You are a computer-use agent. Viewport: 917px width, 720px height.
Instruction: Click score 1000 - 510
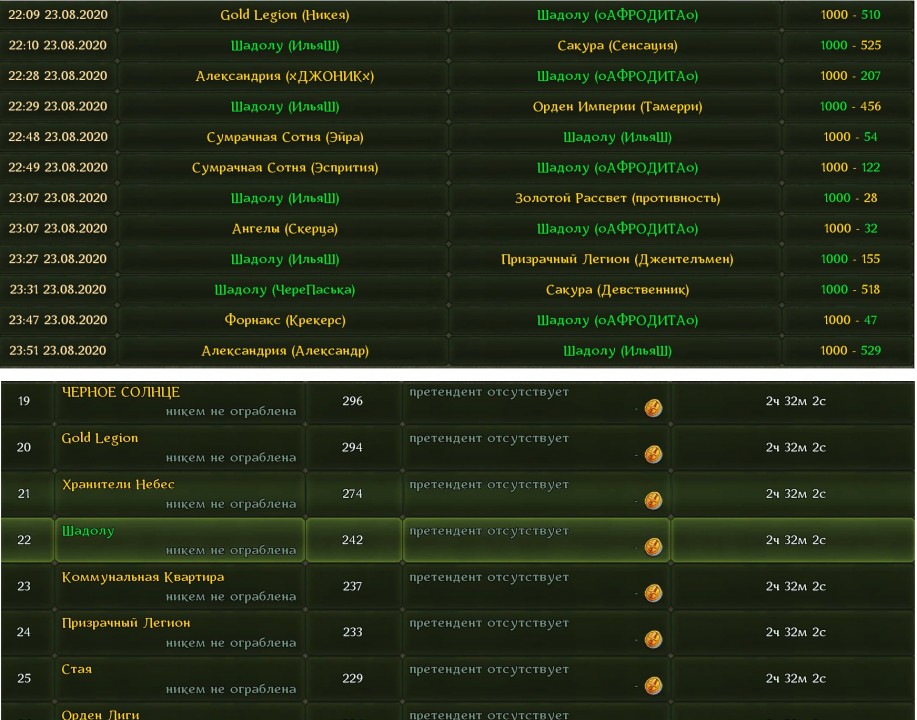click(850, 15)
